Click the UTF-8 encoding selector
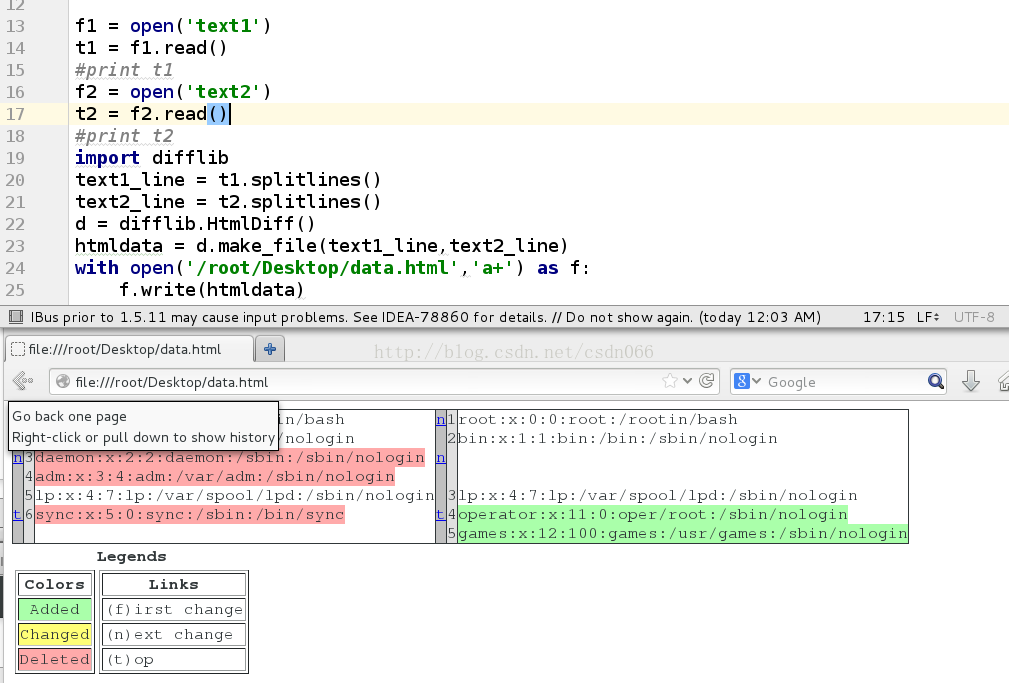Screen dimensions: 1009x683 974,317
